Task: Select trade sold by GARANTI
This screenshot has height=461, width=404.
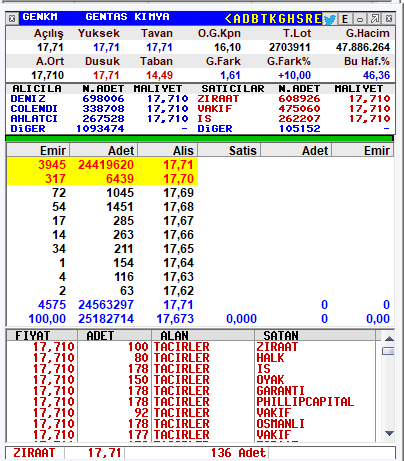Action: 191,391
